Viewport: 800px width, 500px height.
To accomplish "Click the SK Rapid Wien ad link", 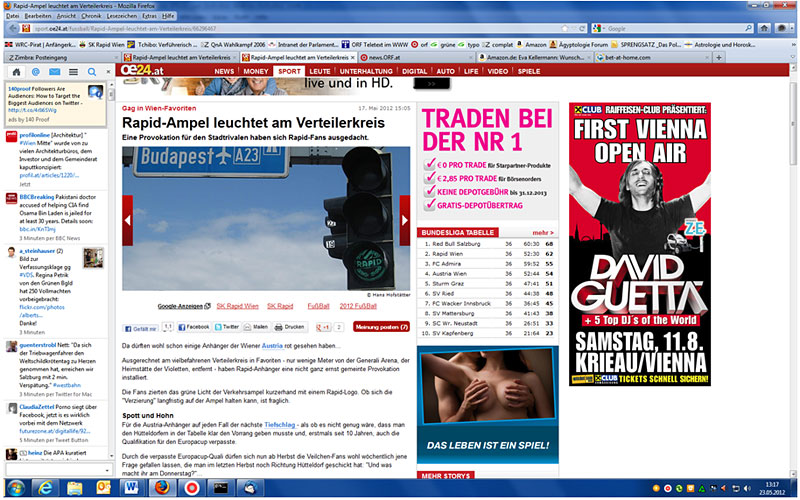I will pos(237,306).
